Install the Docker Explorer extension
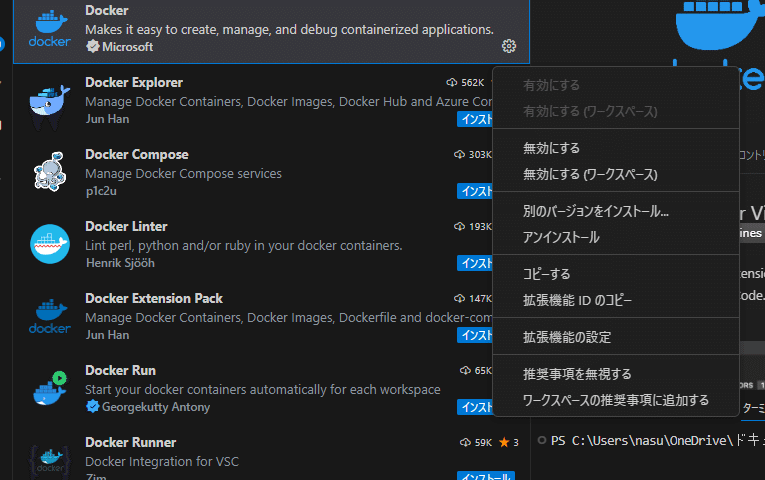 pos(475,119)
